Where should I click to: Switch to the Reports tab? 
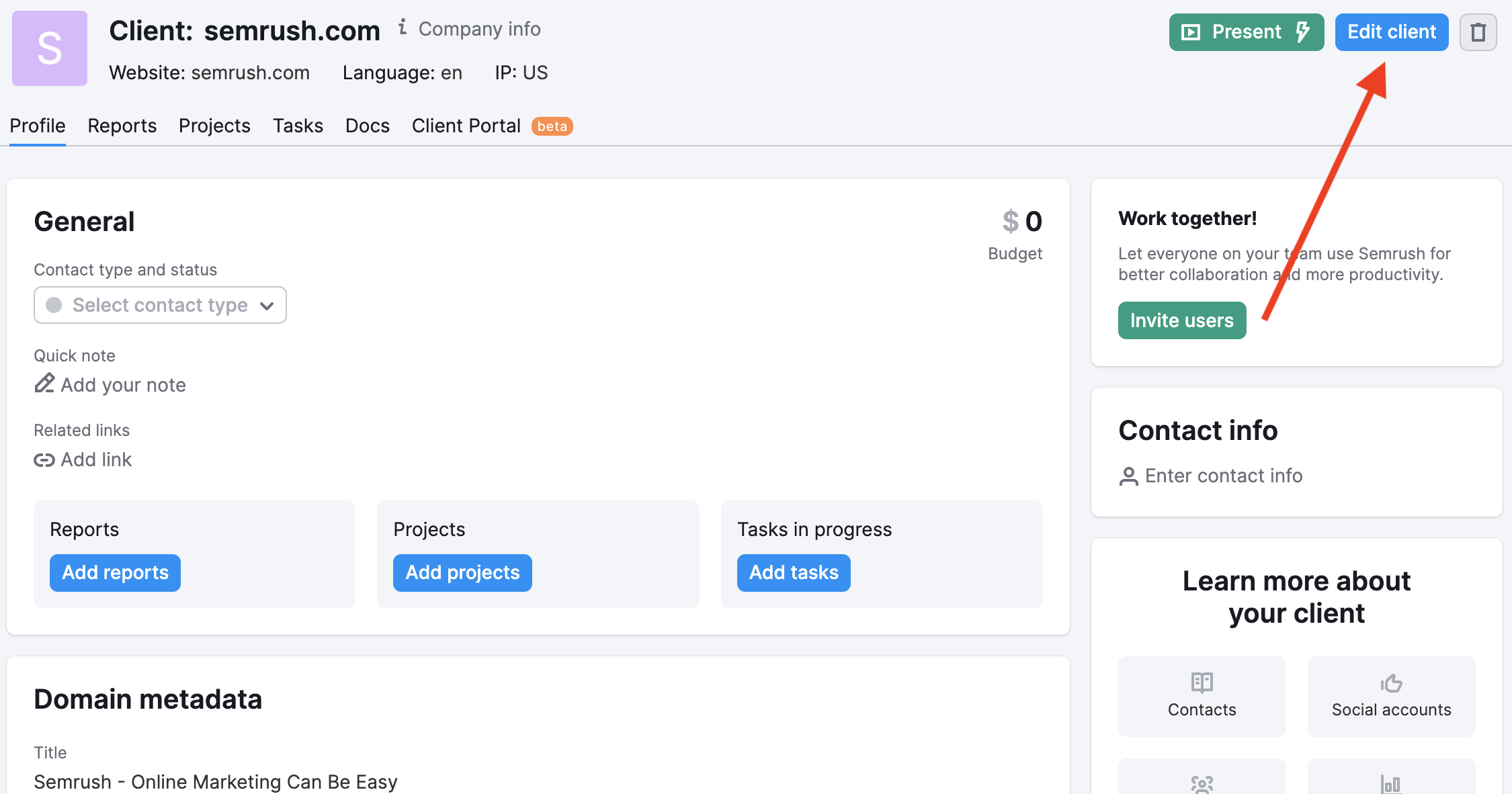[x=122, y=126]
